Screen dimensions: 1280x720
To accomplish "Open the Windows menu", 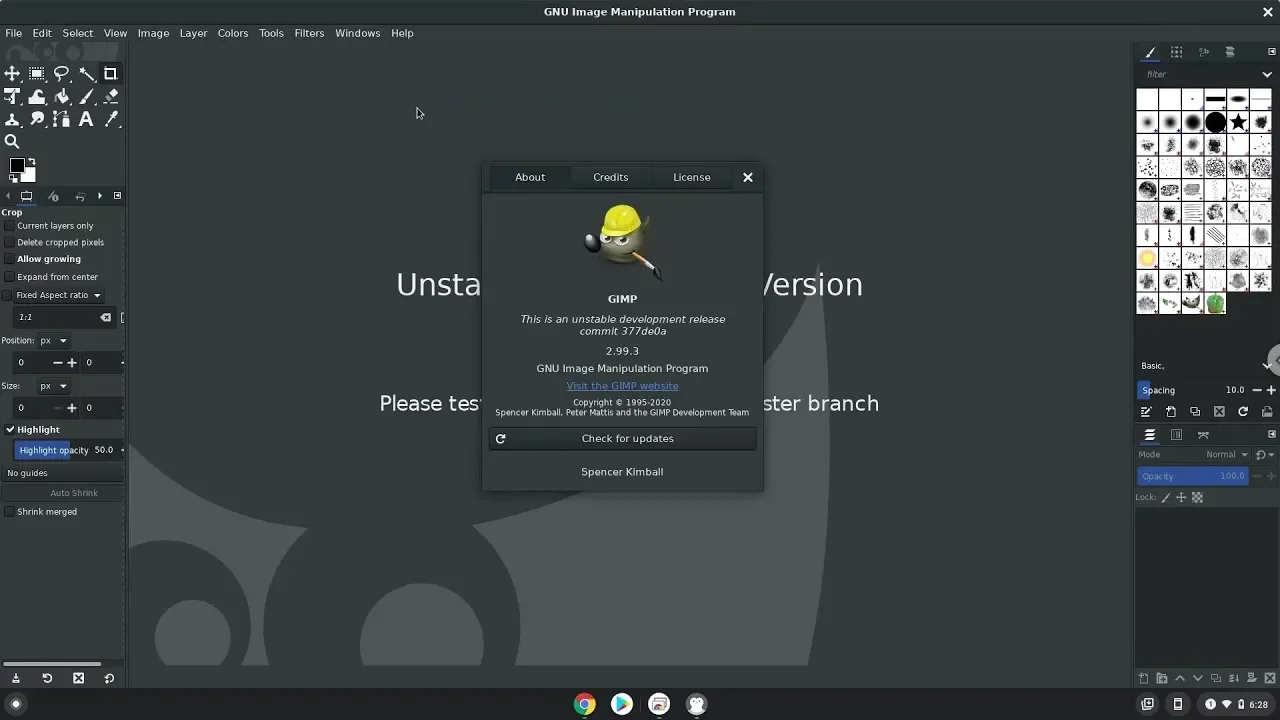I will [x=358, y=33].
